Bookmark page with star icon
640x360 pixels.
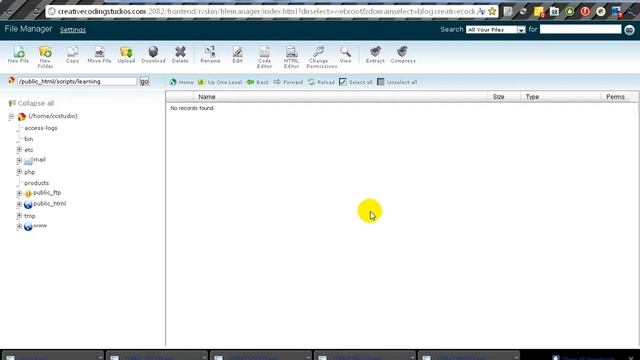click(x=492, y=11)
